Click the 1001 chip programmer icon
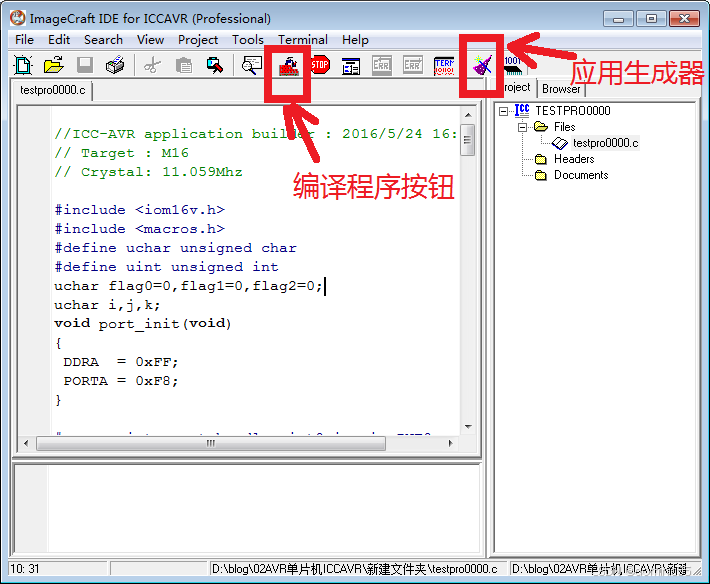 (x=513, y=66)
